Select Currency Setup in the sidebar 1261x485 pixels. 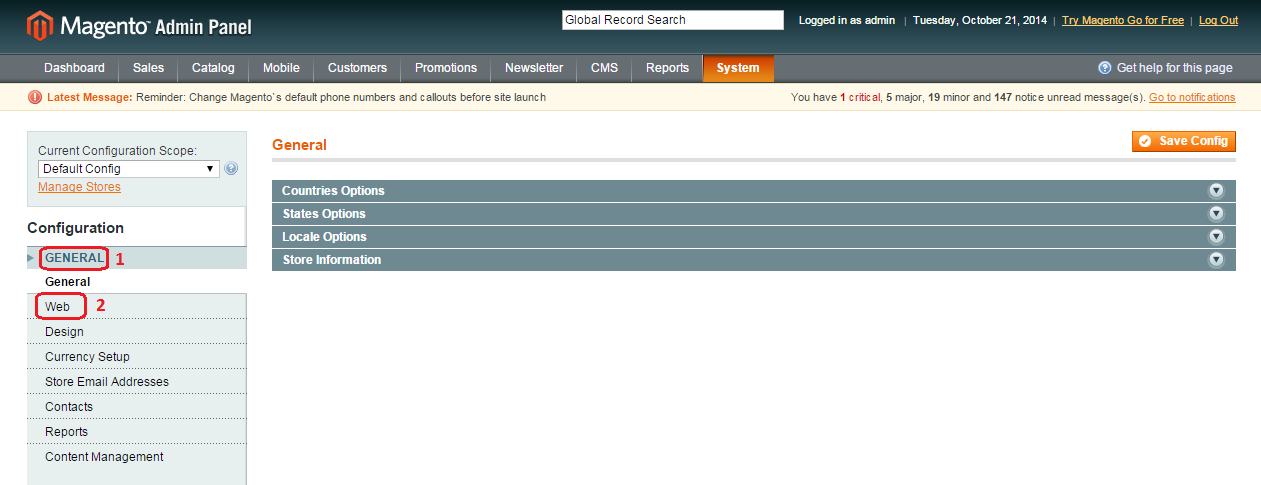[137, 357]
